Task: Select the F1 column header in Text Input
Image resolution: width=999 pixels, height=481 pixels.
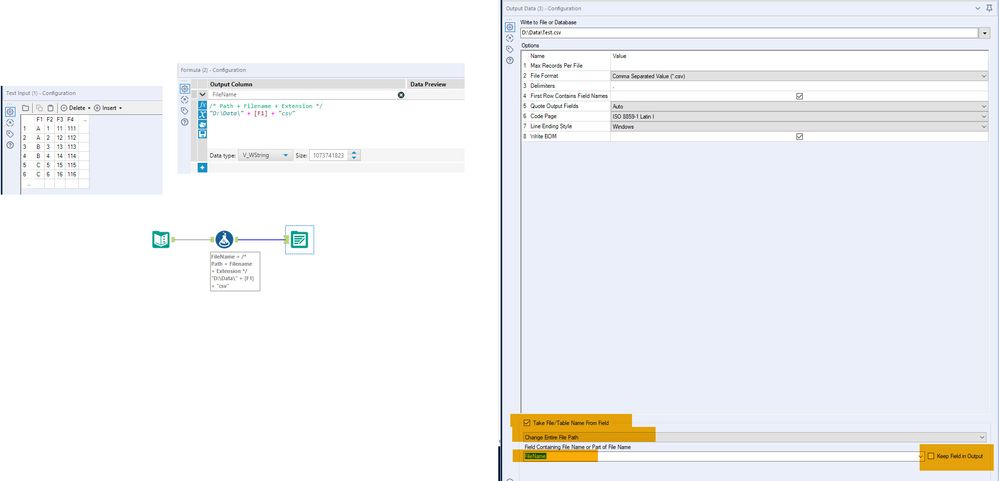Action: tap(38, 119)
